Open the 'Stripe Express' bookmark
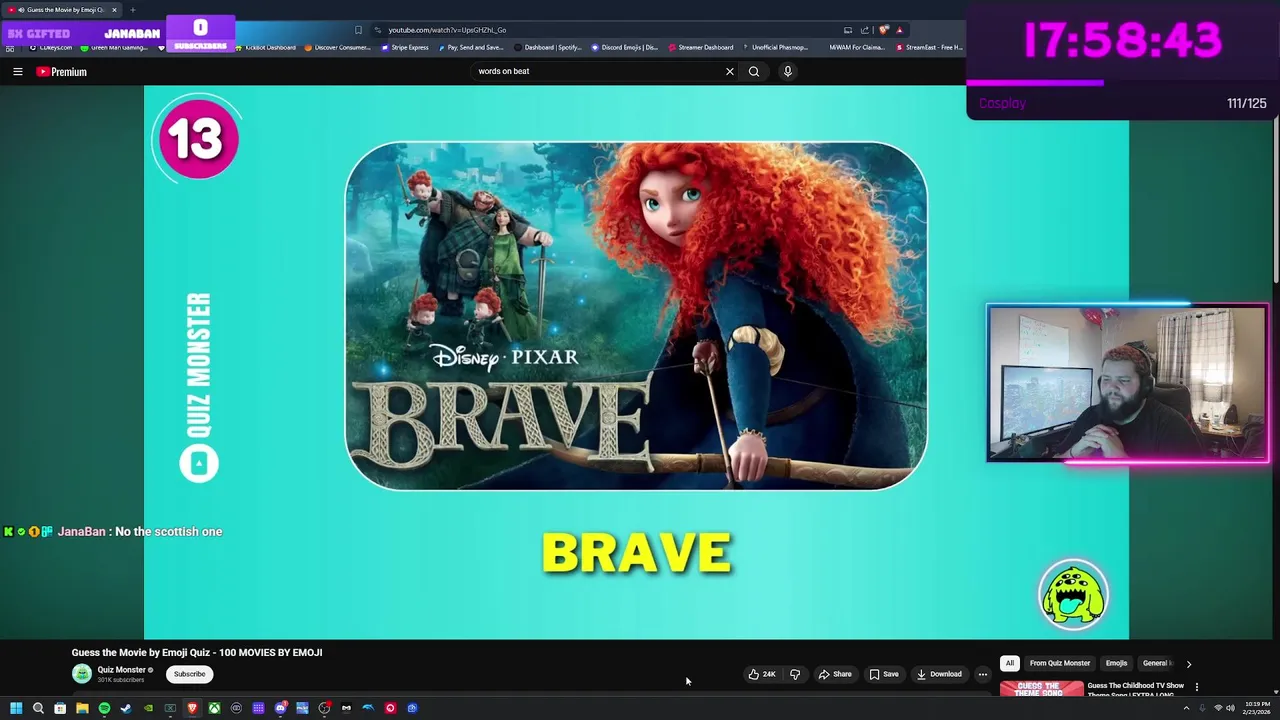 pos(405,47)
